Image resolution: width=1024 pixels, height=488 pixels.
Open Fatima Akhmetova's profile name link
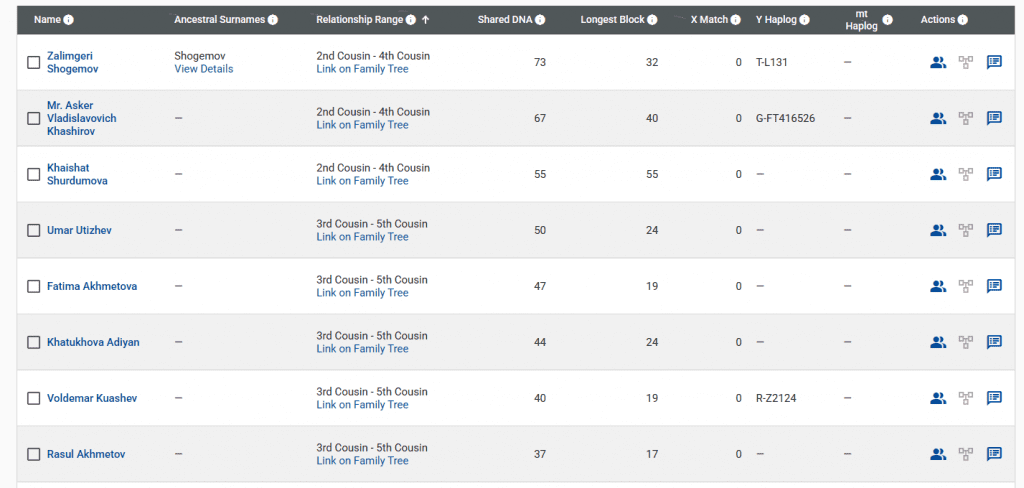(x=92, y=286)
